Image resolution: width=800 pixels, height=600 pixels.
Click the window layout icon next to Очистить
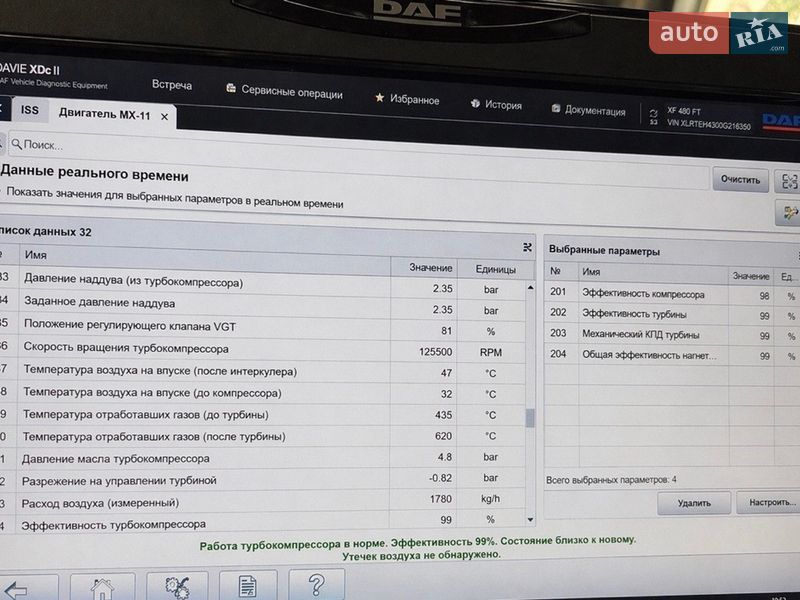[789, 180]
